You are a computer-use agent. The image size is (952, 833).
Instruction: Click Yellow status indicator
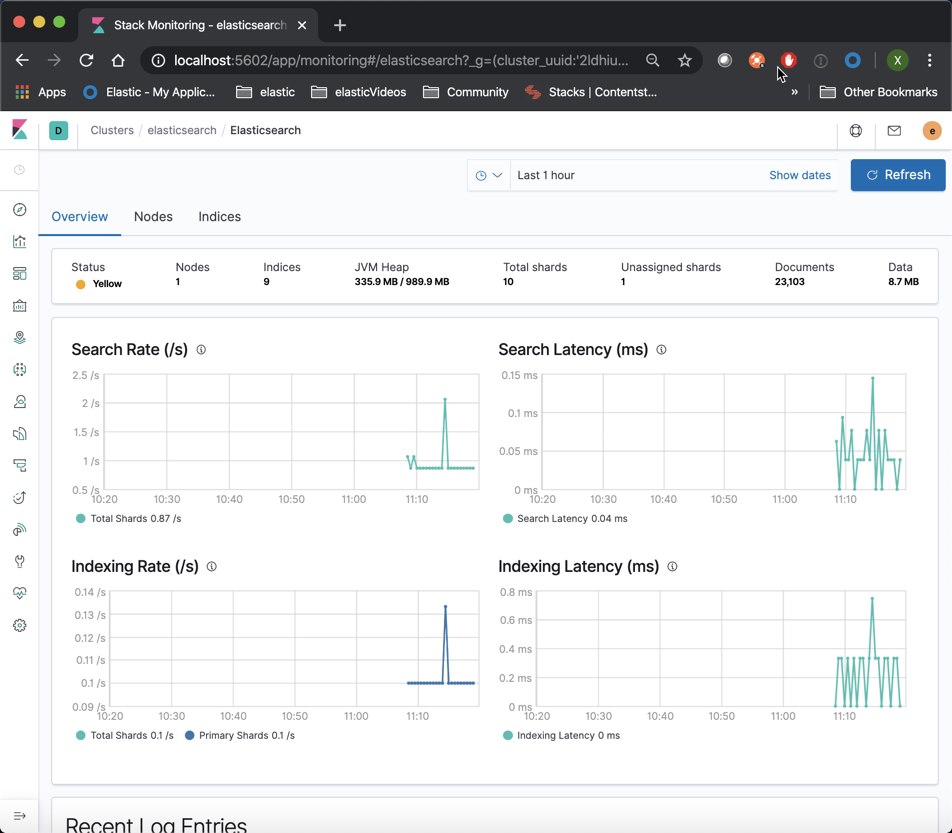(98, 284)
